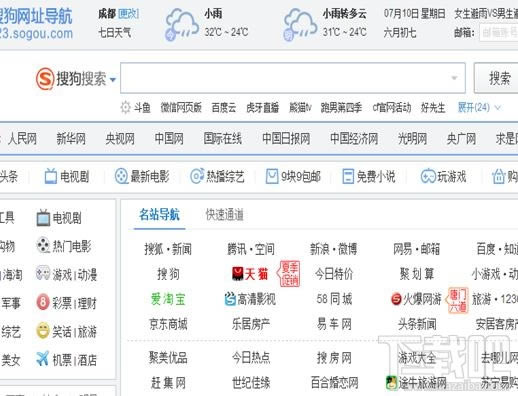The width and height of the screenshot is (518, 396).
Task: Click the Sogou search logo icon
Action: click(x=45, y=79)
